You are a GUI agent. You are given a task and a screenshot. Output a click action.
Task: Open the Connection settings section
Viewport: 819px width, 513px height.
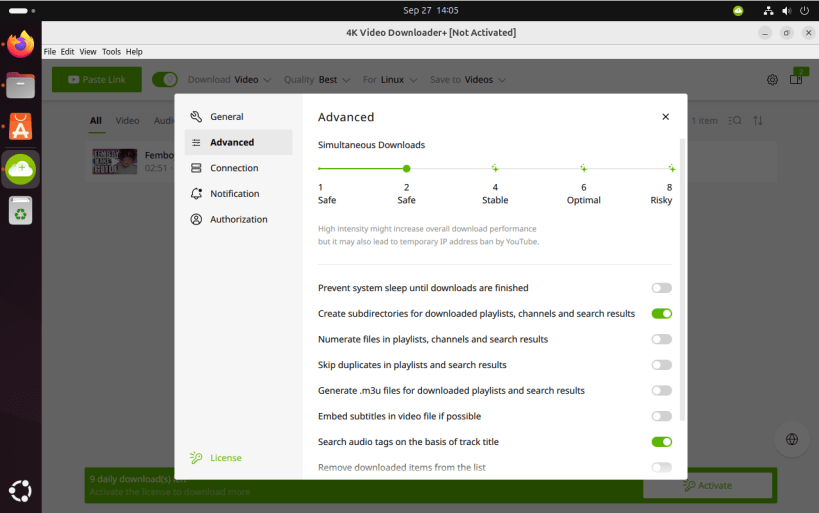coord(238,168)
